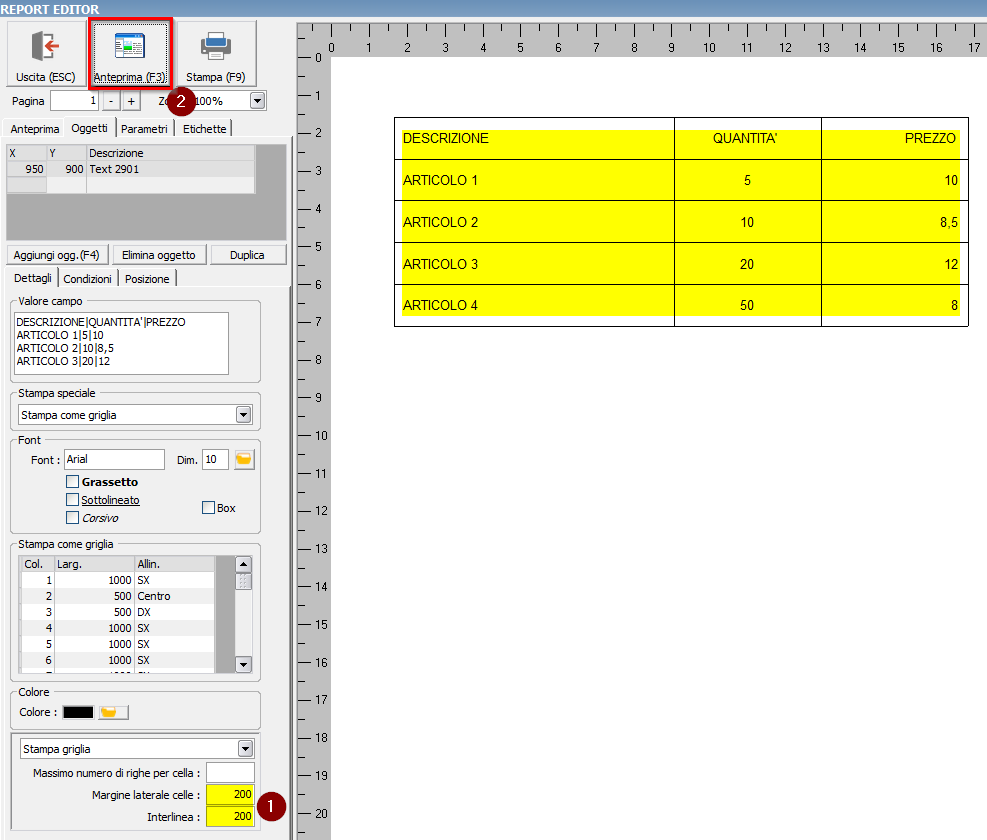
Task: Open the Condizioni tab
Action: point(87,279)
